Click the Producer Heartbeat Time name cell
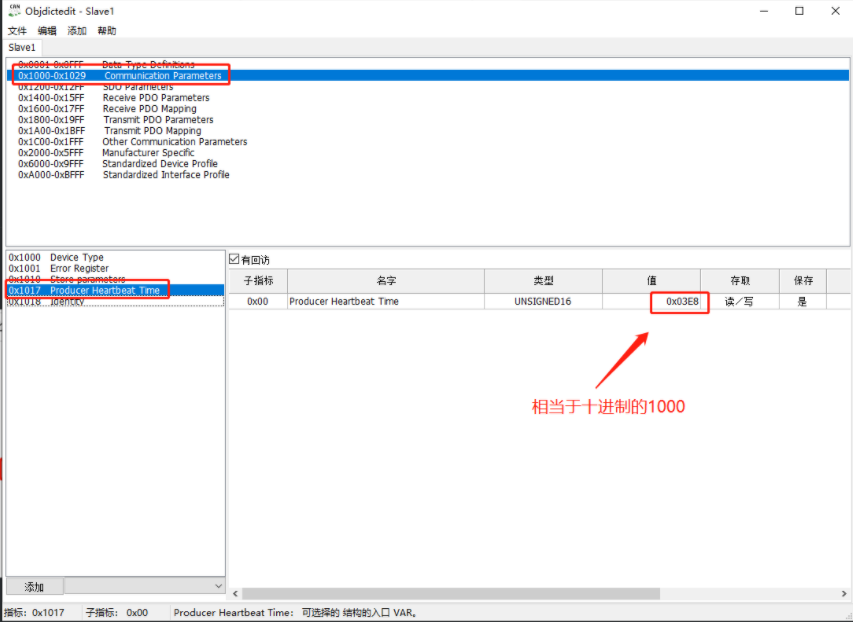Image resolution: width=853 pixels, height=622 pixels. pos(386,301)
